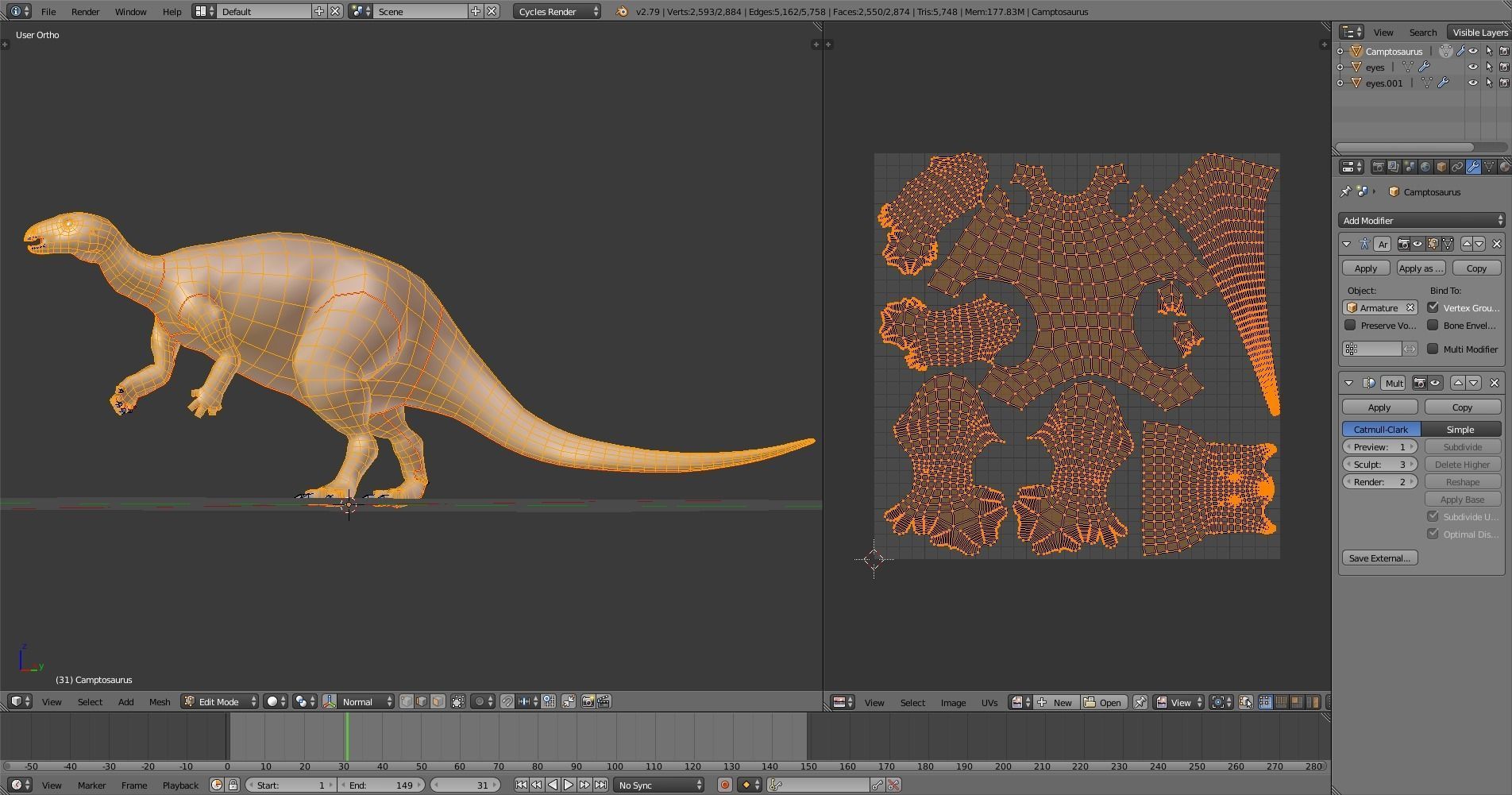Screen dimensions: 1512x795
Task: Open the File menu
Action: [x=48, y=11]
